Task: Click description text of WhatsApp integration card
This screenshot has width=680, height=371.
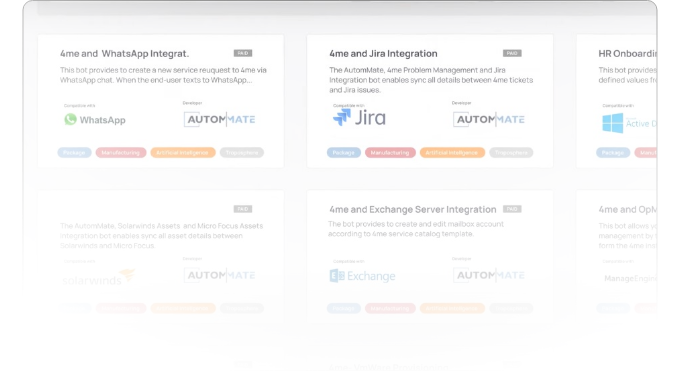Action: point(163,75)
